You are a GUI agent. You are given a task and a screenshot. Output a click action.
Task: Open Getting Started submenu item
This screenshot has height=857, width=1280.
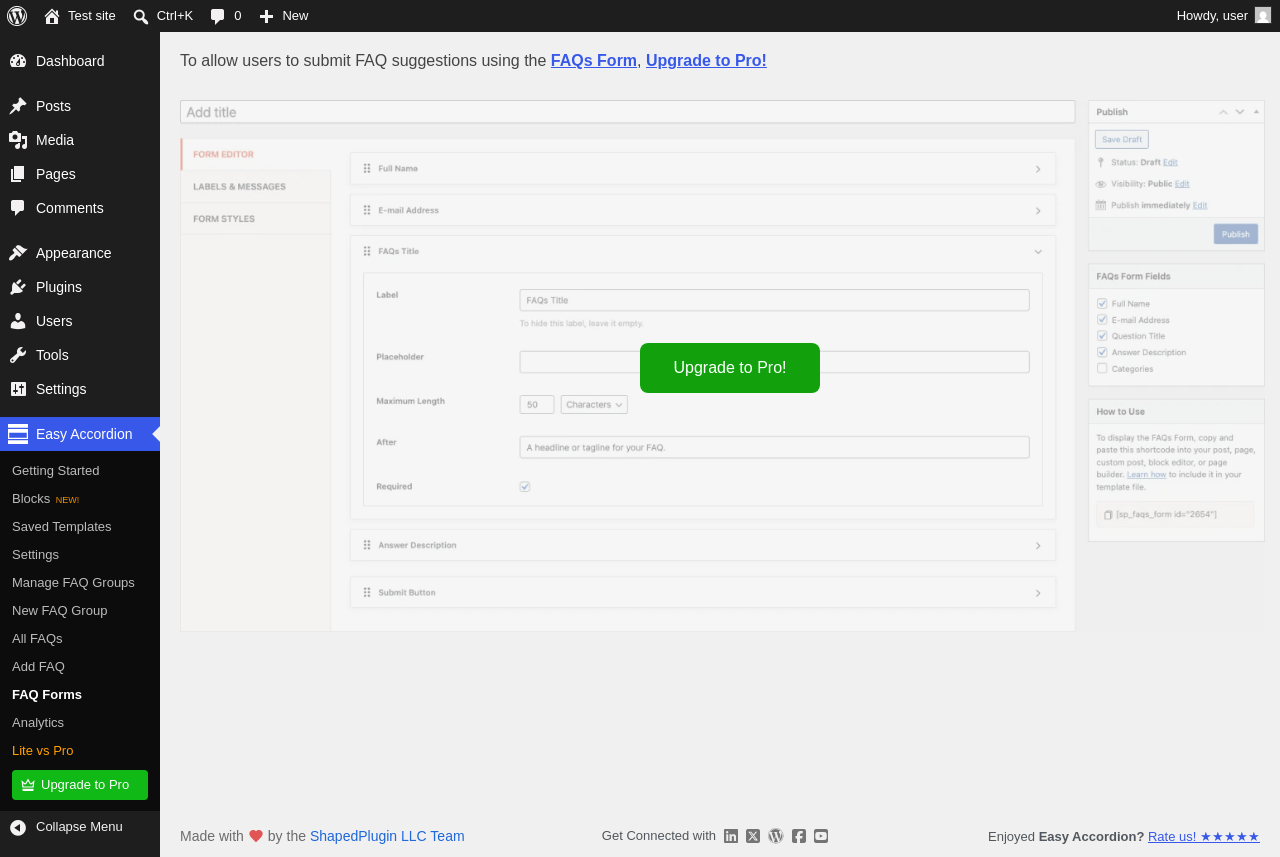point(56,471)
